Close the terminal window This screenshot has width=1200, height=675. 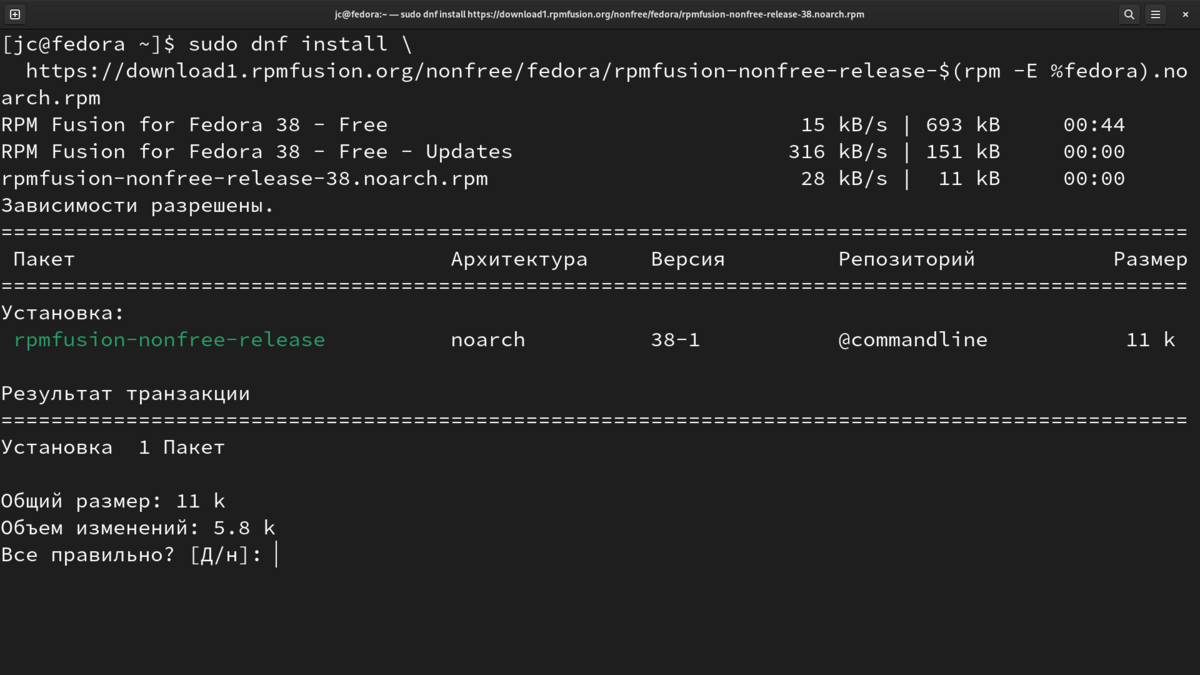pos(1186,14)
